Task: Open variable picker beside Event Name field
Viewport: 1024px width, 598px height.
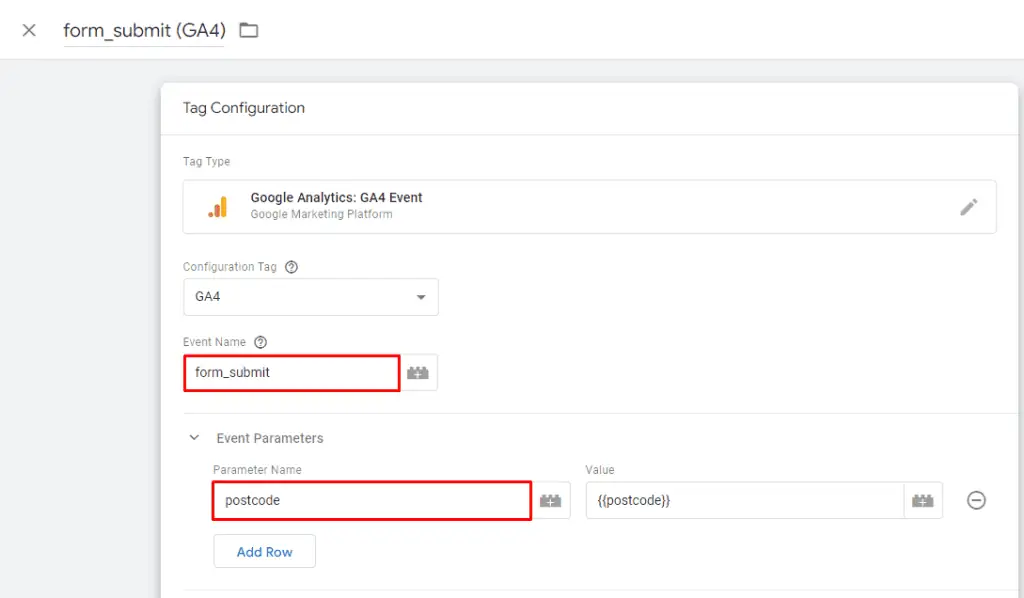Action: click(x=419, y=372)
